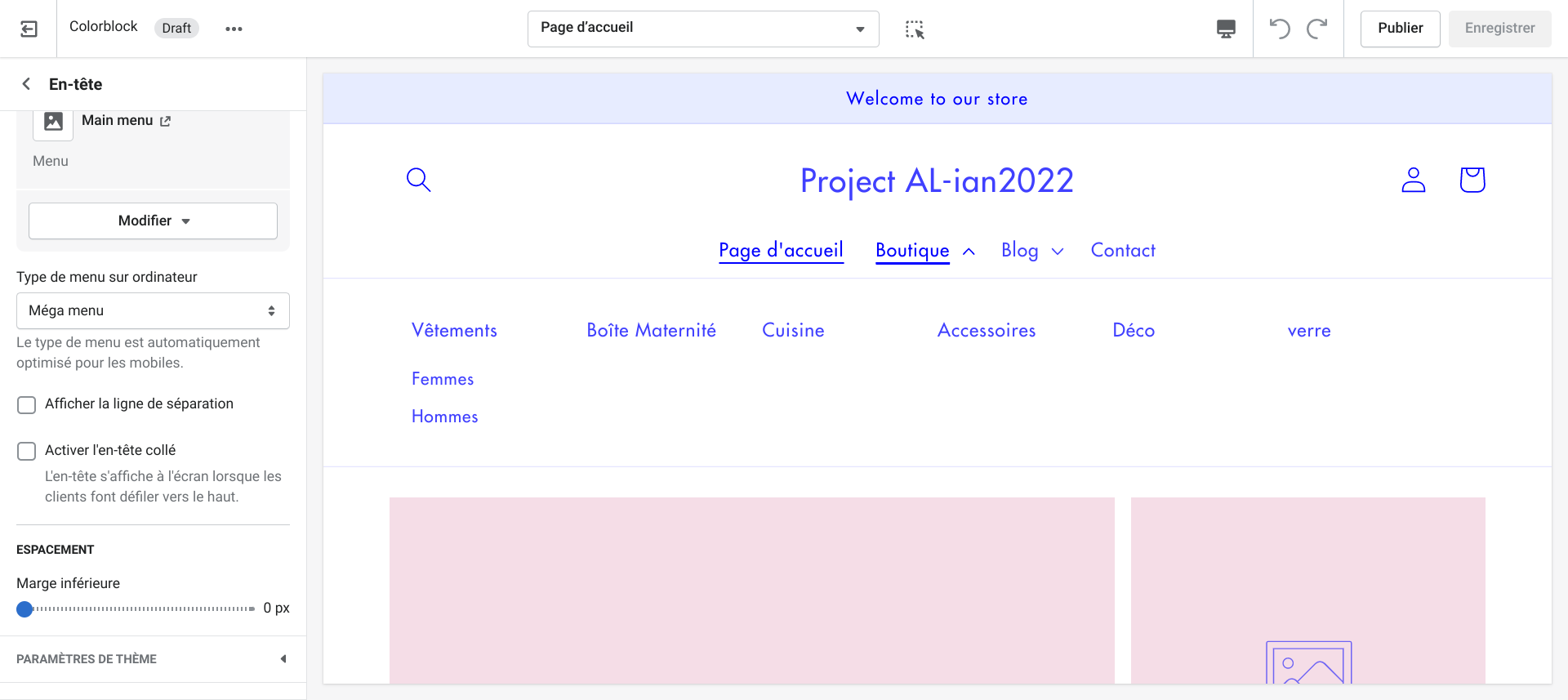Open the Main menu external link icon
1568x700 pixels.
tap(165, 121)
